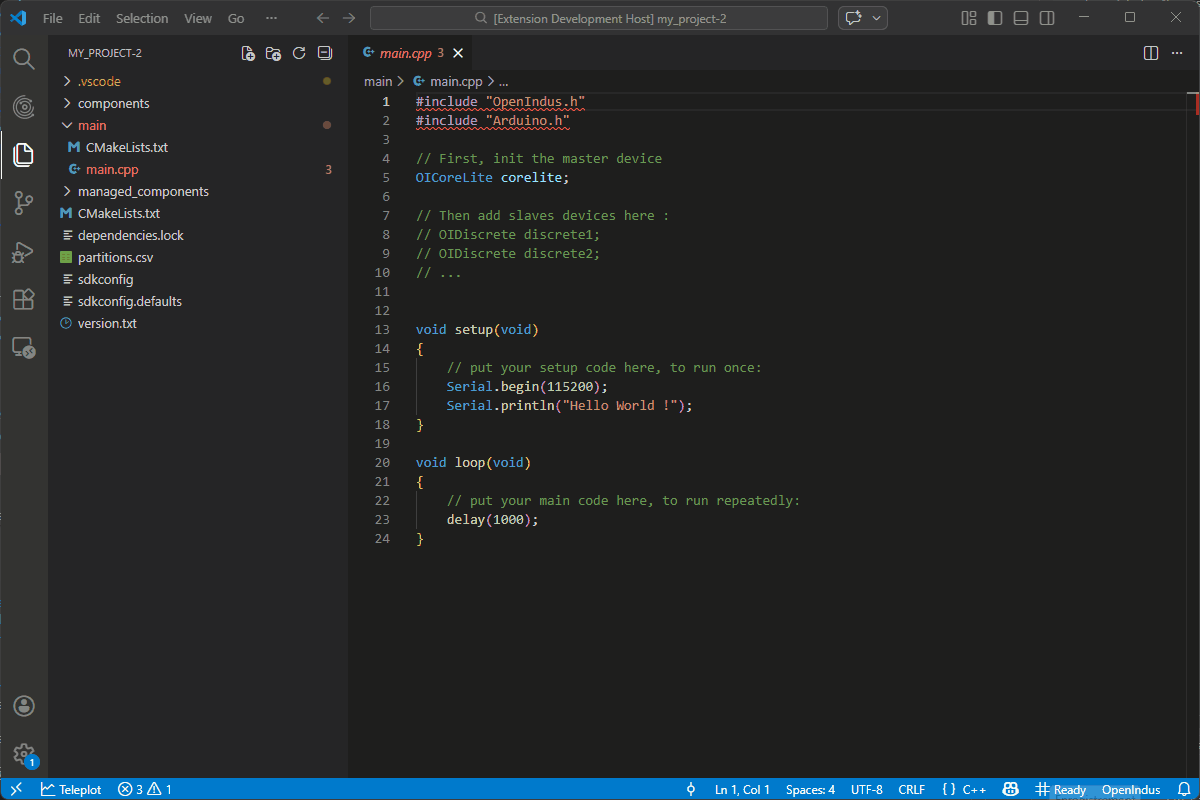Open the Selection menu
Screen dimensions: 1200x800
coord(142,18)
